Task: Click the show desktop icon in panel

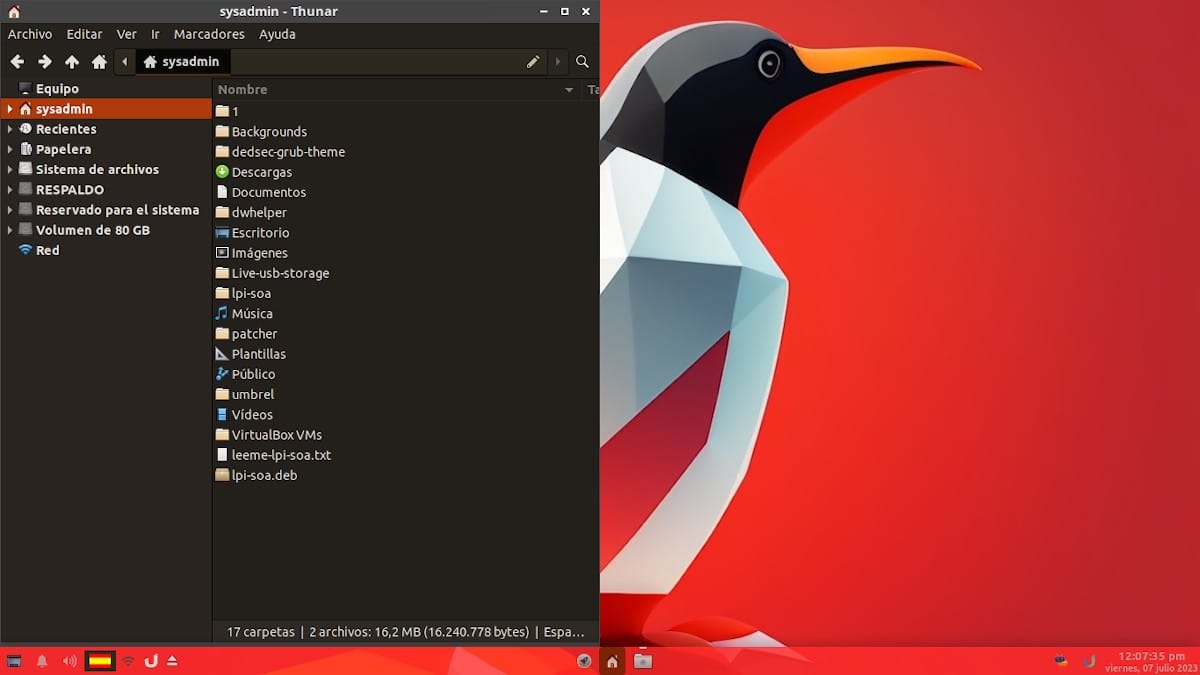Action: coord(14,661)
